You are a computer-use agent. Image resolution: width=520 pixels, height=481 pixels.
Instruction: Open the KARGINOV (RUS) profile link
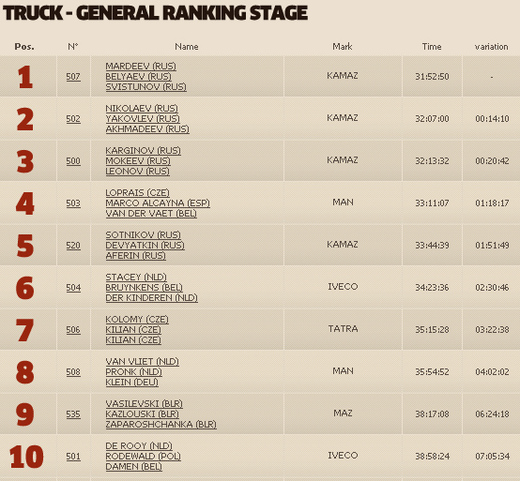(x=143, y=151)
